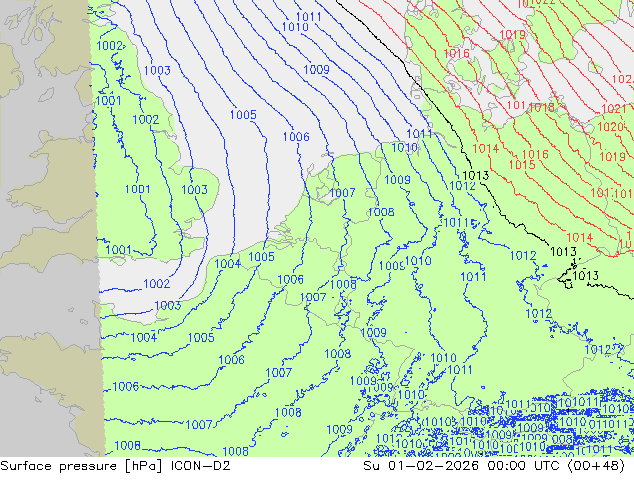Image resolution: width=634 pixels, height=490 pixels.
Task: Click the "ICON-D2" model name in caption
Action: point(201,466)
